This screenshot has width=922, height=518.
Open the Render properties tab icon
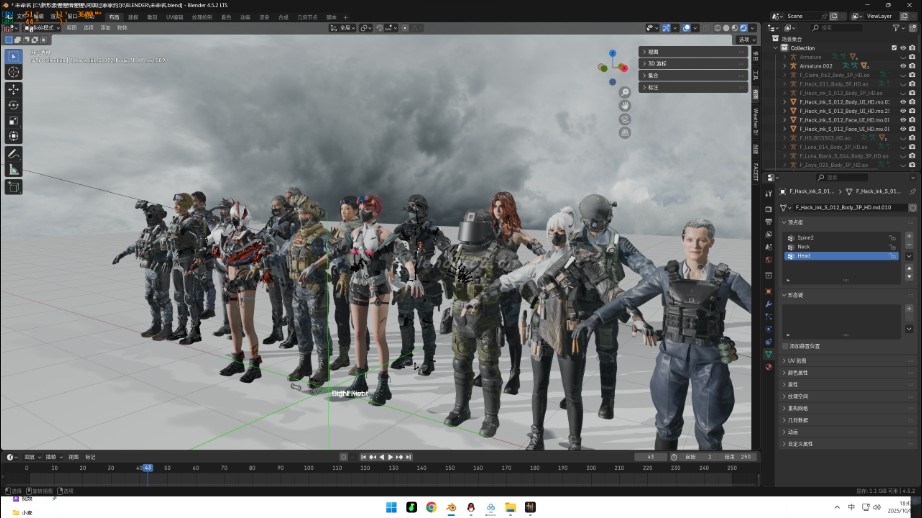(x=769, y=209)
